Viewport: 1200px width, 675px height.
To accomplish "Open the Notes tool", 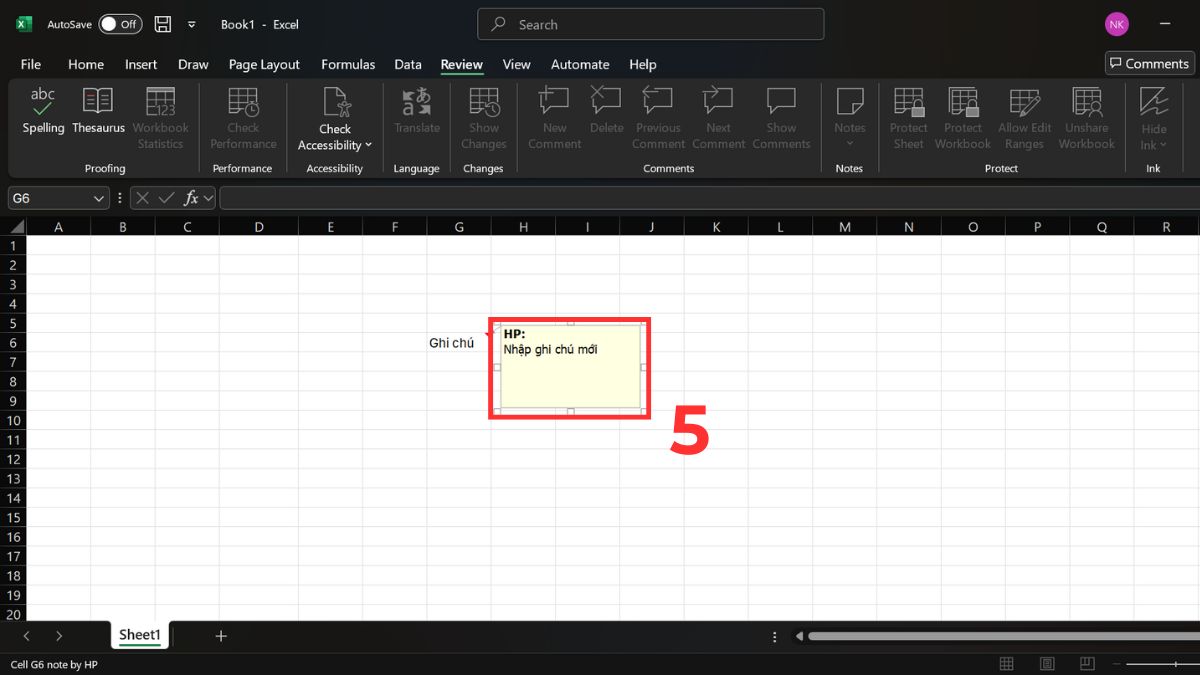I will 849,112.
